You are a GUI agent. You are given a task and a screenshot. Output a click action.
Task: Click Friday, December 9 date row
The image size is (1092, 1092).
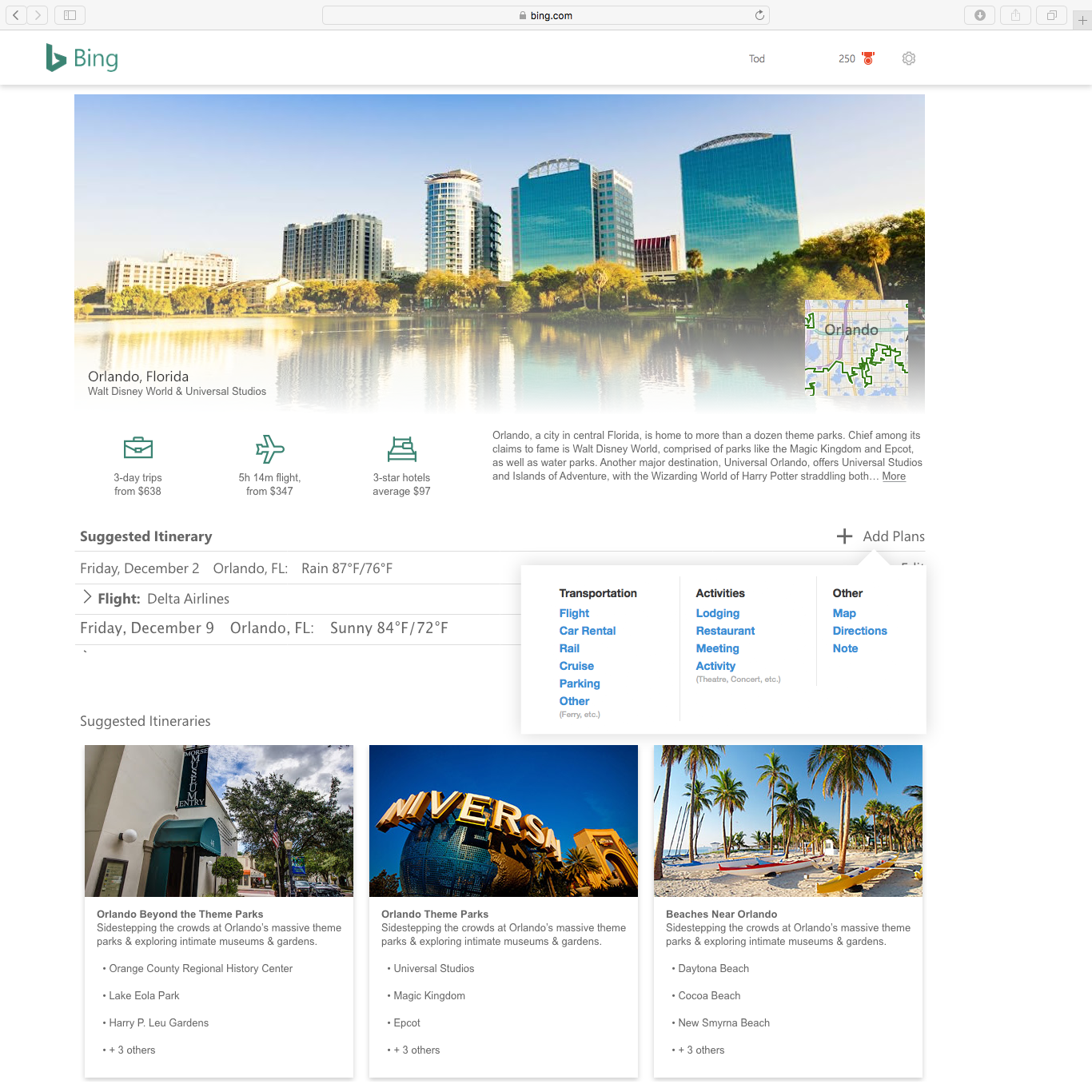pos(300,628)
